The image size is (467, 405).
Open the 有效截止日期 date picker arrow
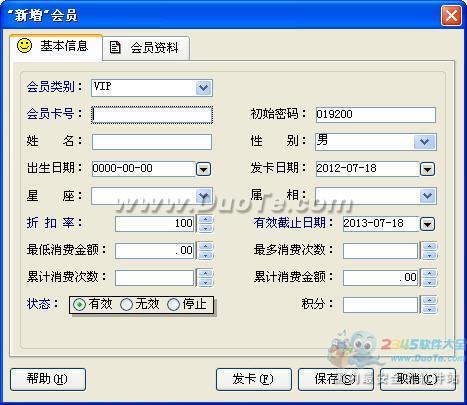(428, 224)
